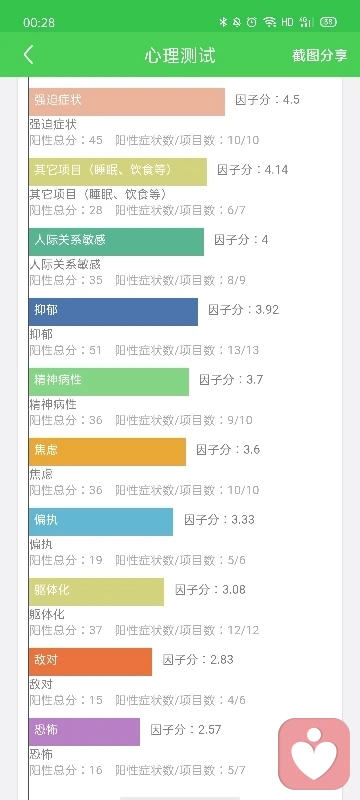Tap the back arrow icon
This screenshot has height=800, width=360.
click(x=29, y=55)
